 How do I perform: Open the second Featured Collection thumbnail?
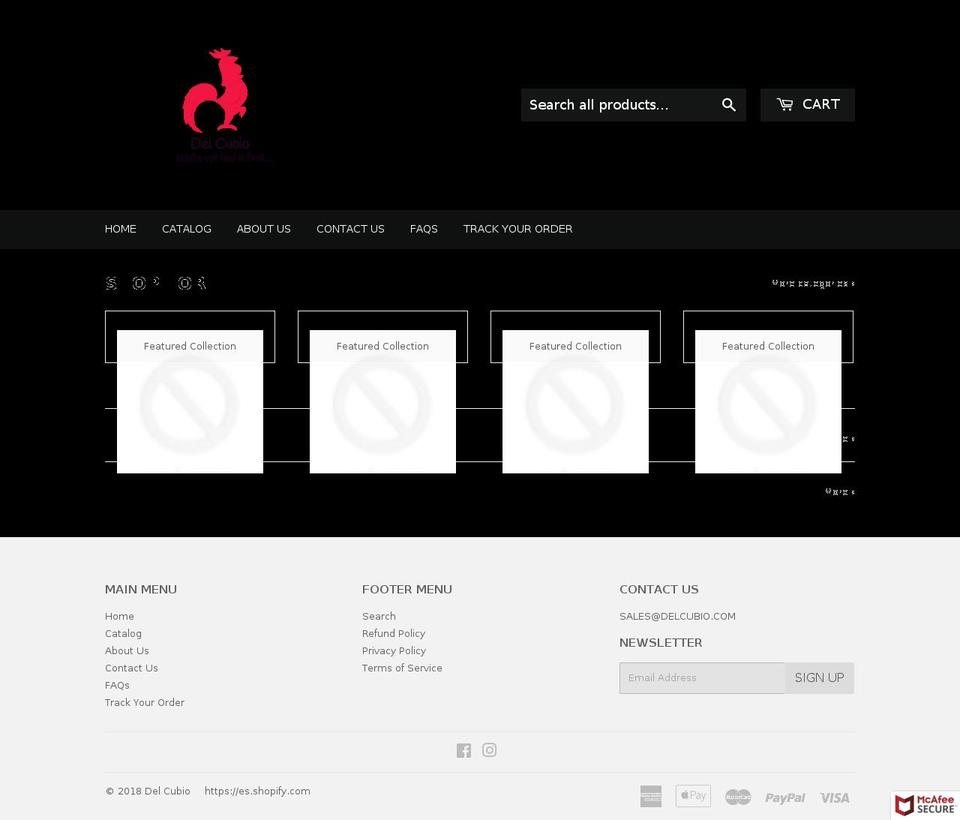point(383,402)
